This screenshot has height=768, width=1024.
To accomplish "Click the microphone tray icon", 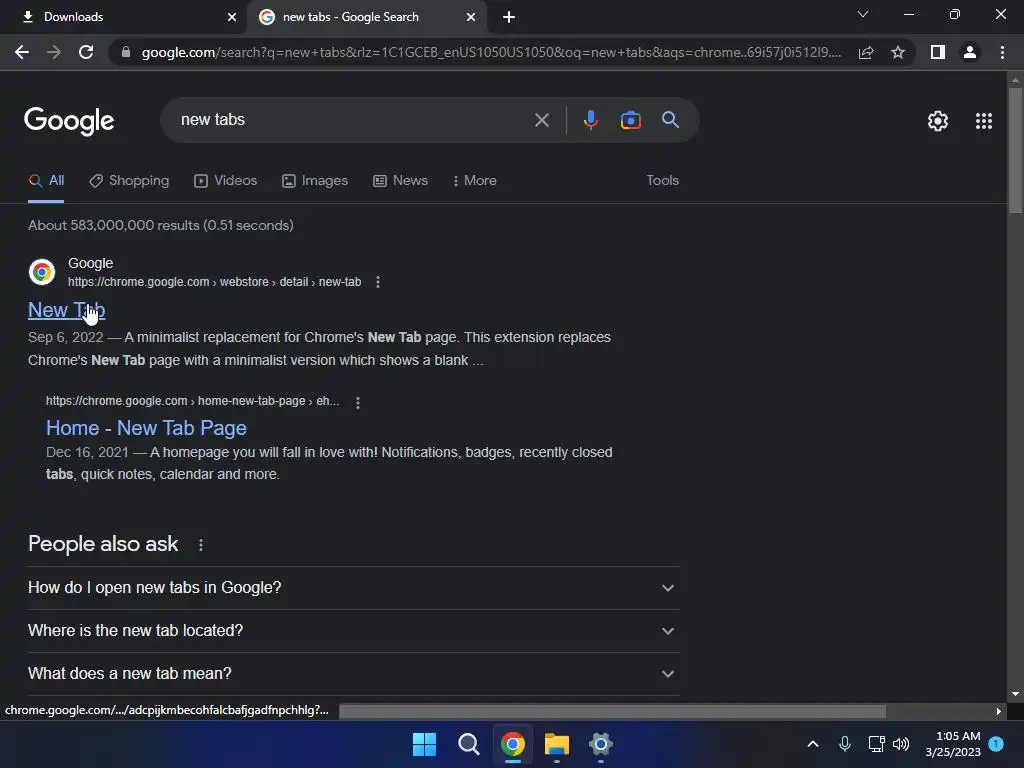I will 844,744.
